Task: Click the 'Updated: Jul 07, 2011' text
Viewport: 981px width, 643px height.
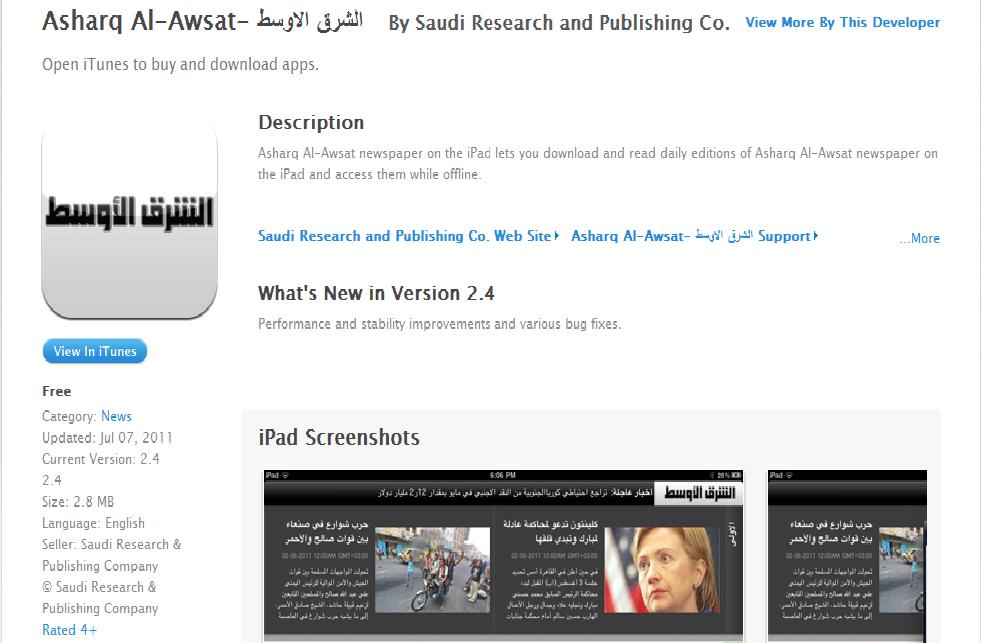Action: [107, 438]
